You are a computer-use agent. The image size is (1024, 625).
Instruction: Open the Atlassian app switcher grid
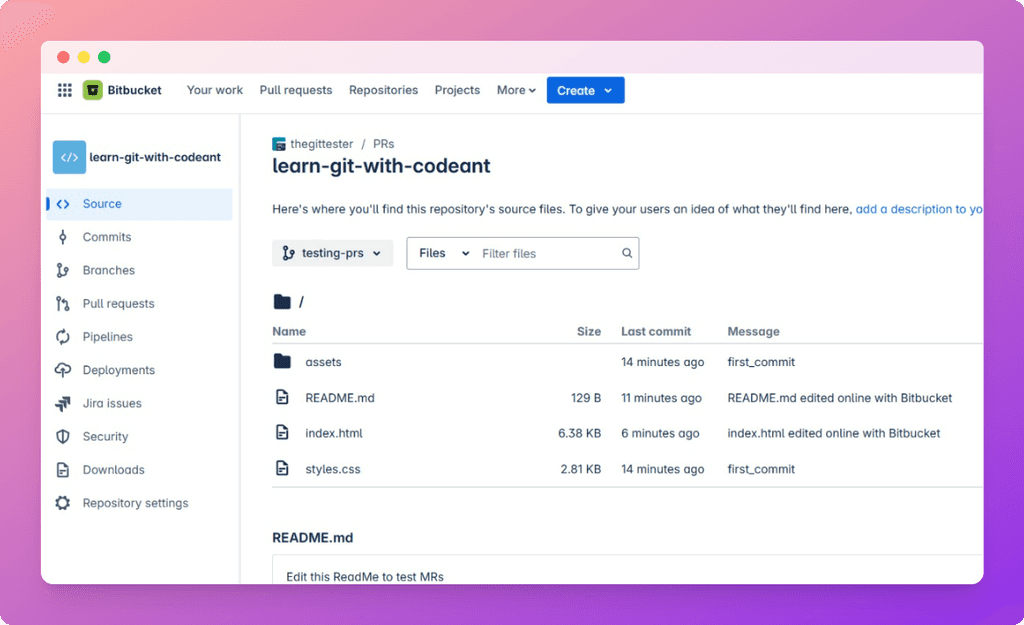click(64, 90)
